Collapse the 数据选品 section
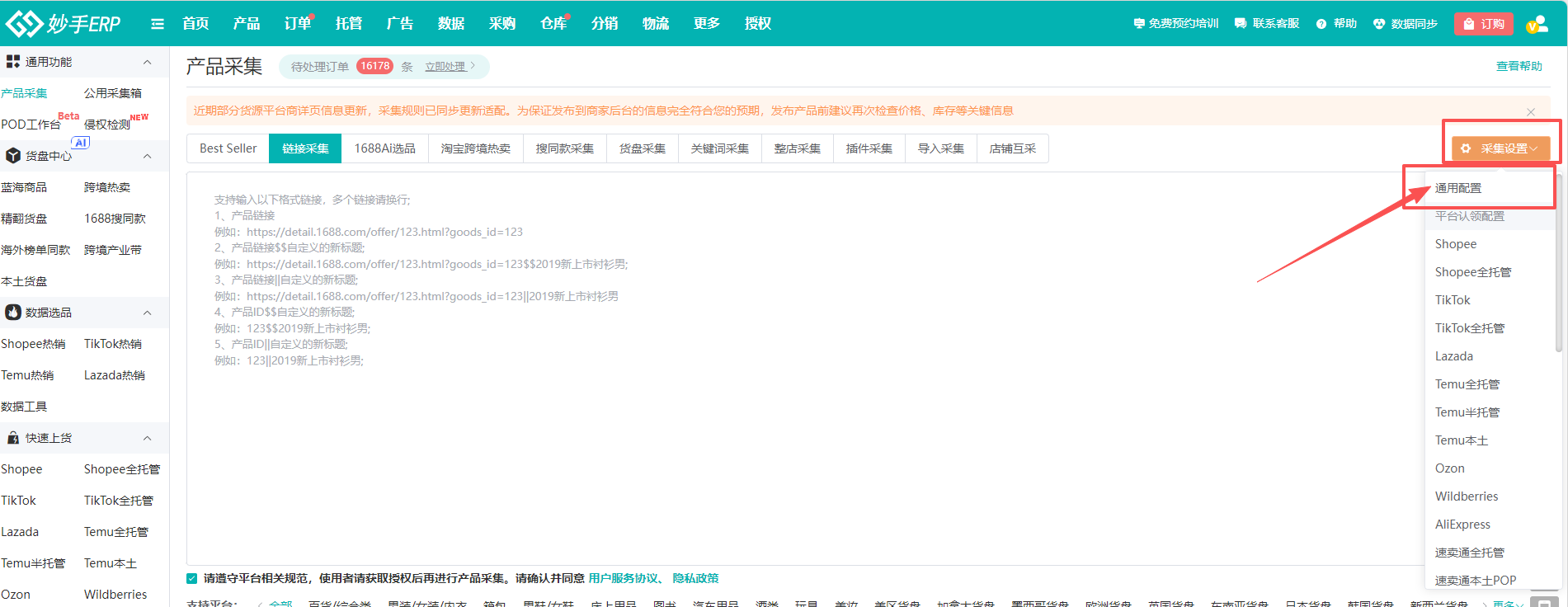1568x607 pixels. click(x=147, y=313)
